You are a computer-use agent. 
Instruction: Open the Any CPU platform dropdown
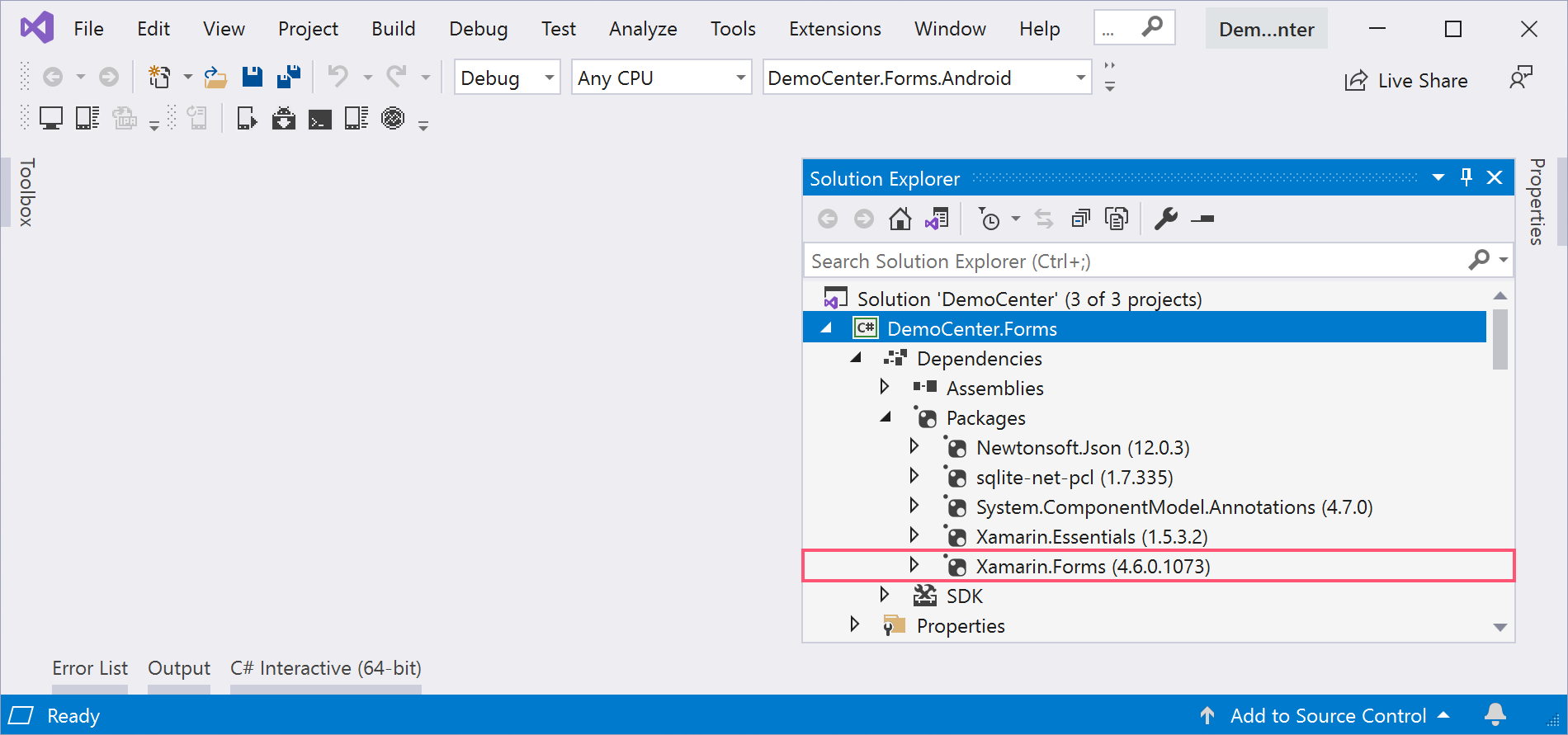(662, 78)
